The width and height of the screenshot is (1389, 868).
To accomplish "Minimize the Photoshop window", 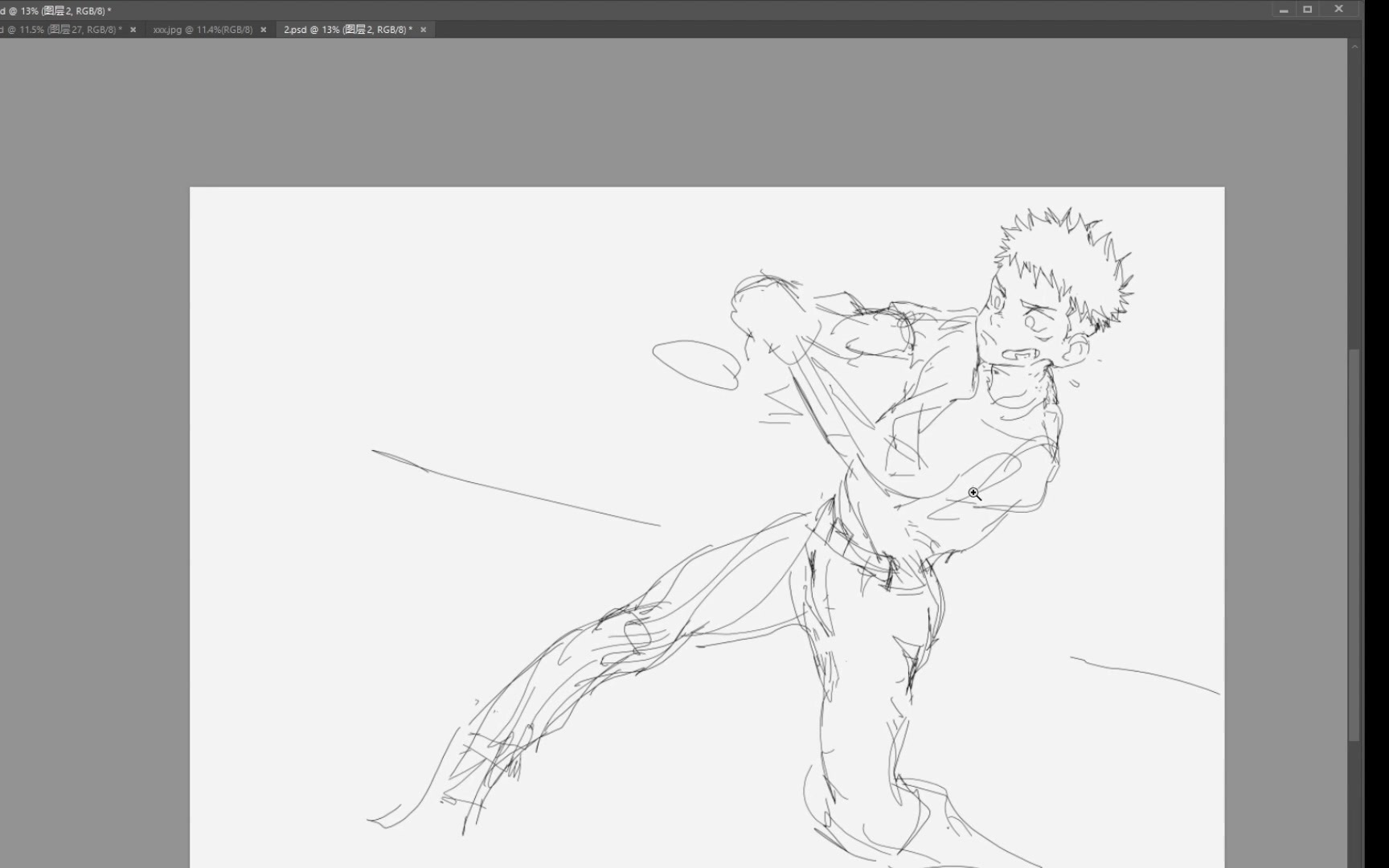I will pyautogui.click(x=1284, y=10).
